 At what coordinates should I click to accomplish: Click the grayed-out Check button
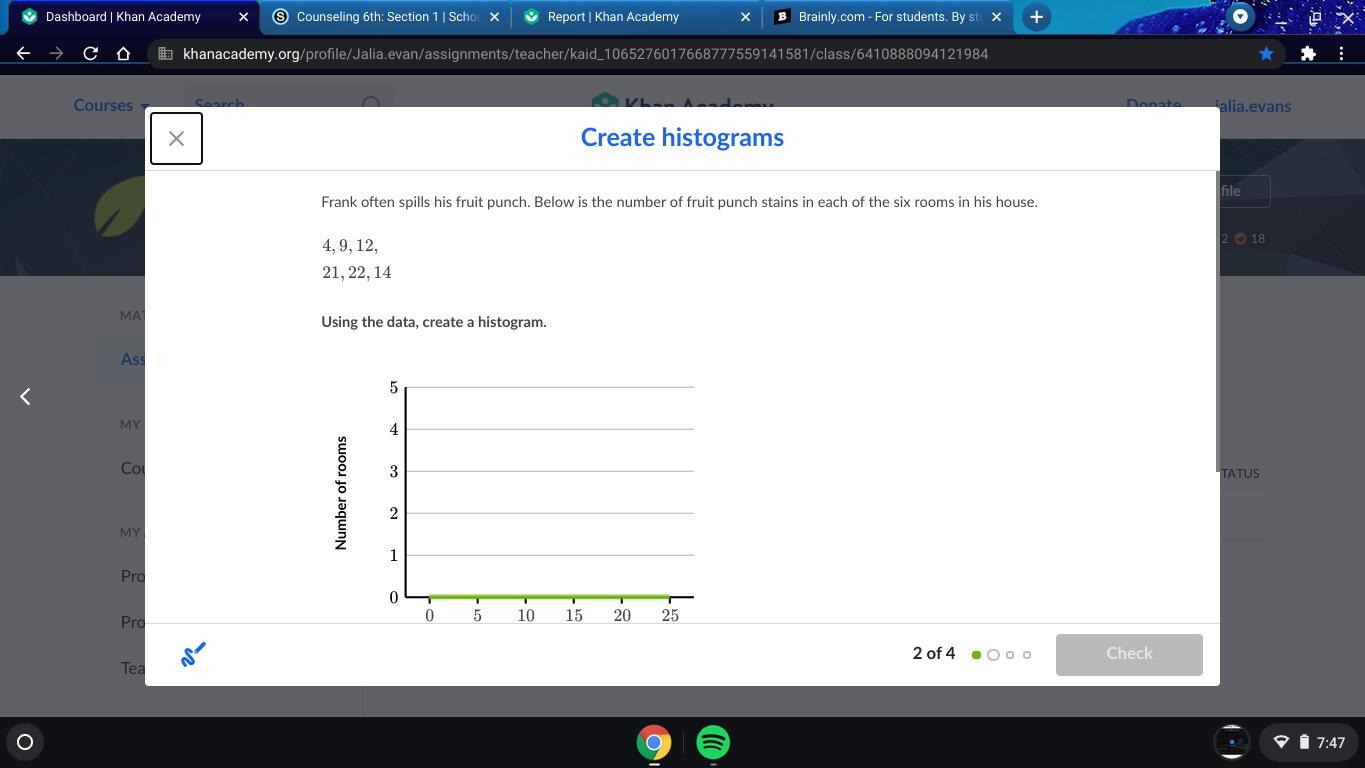click(1129, 654)
